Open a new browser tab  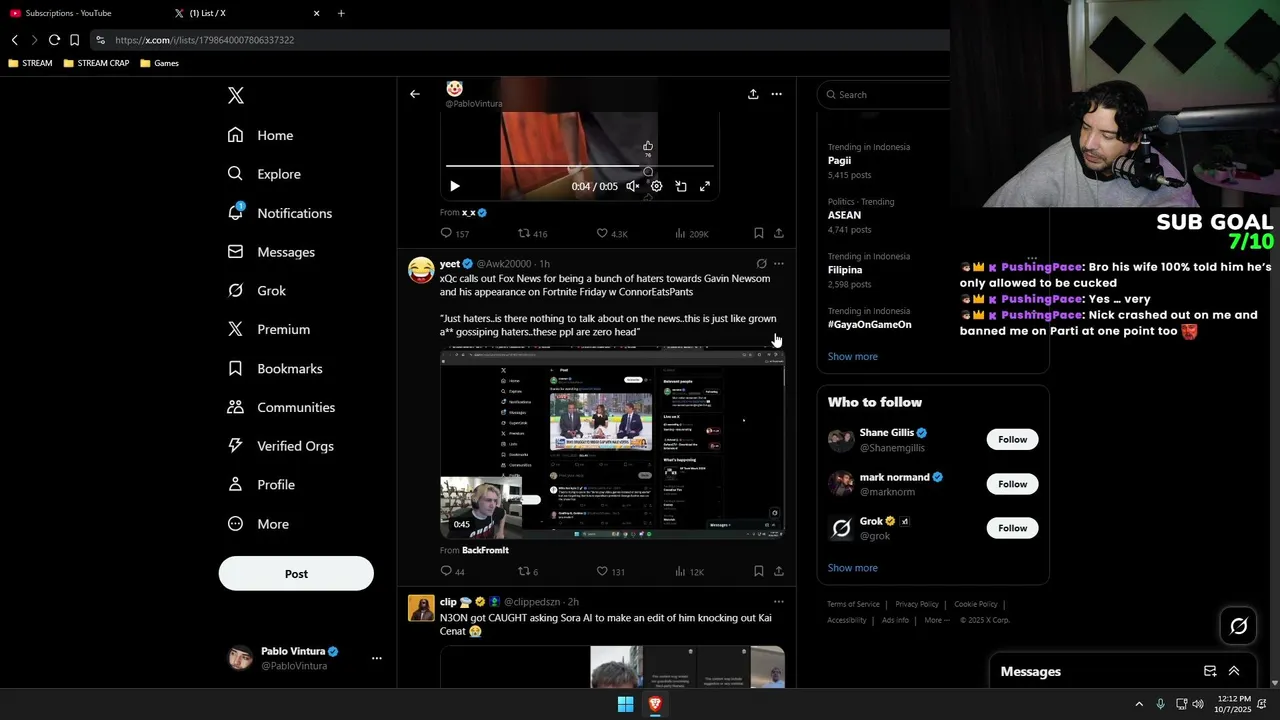click(x=341, y=13)
